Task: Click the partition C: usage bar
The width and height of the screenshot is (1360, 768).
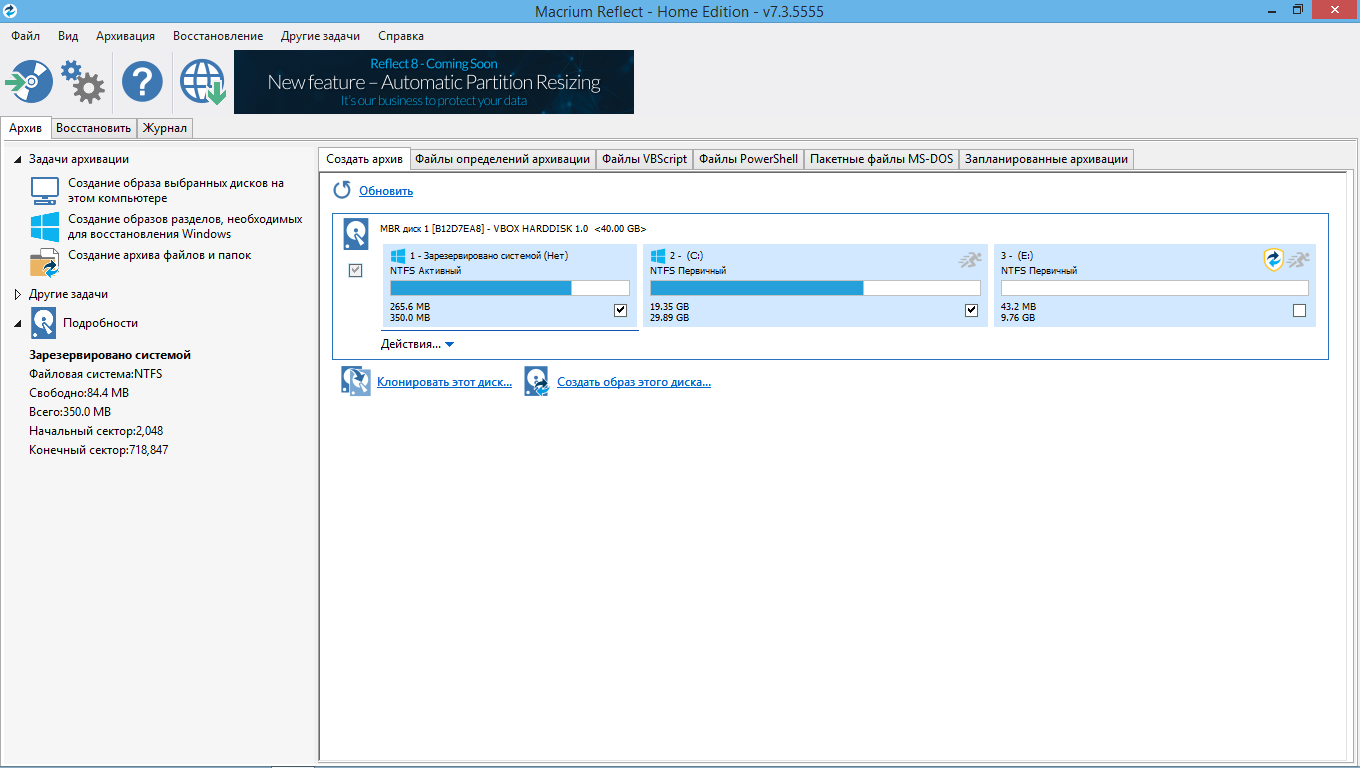Action: [x=815, y=288]
